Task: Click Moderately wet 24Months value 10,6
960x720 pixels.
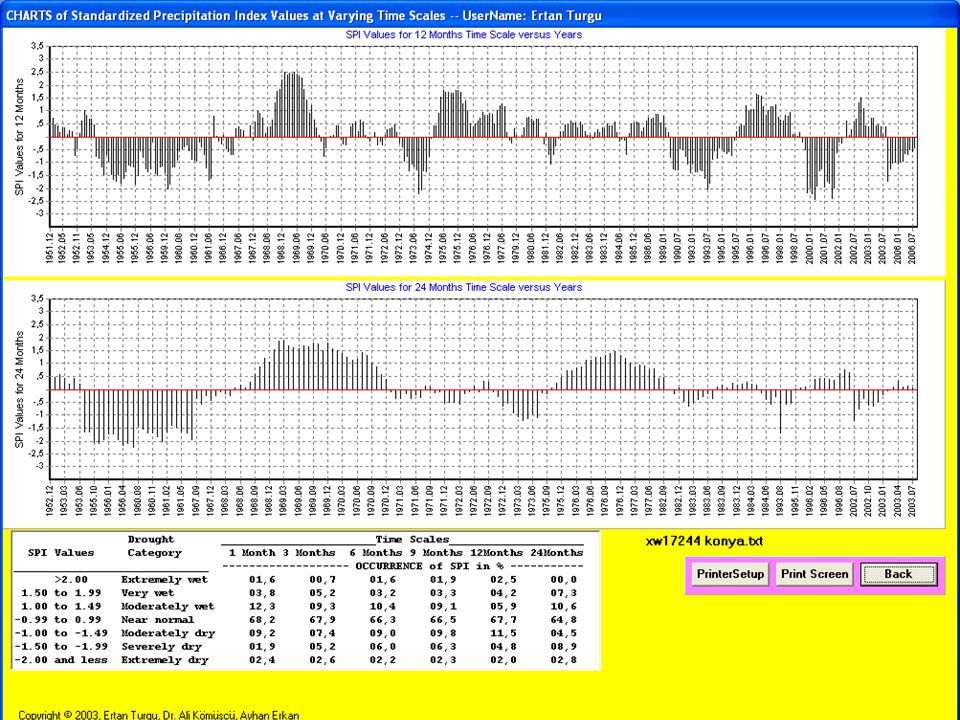Action: tap(563, 607)
